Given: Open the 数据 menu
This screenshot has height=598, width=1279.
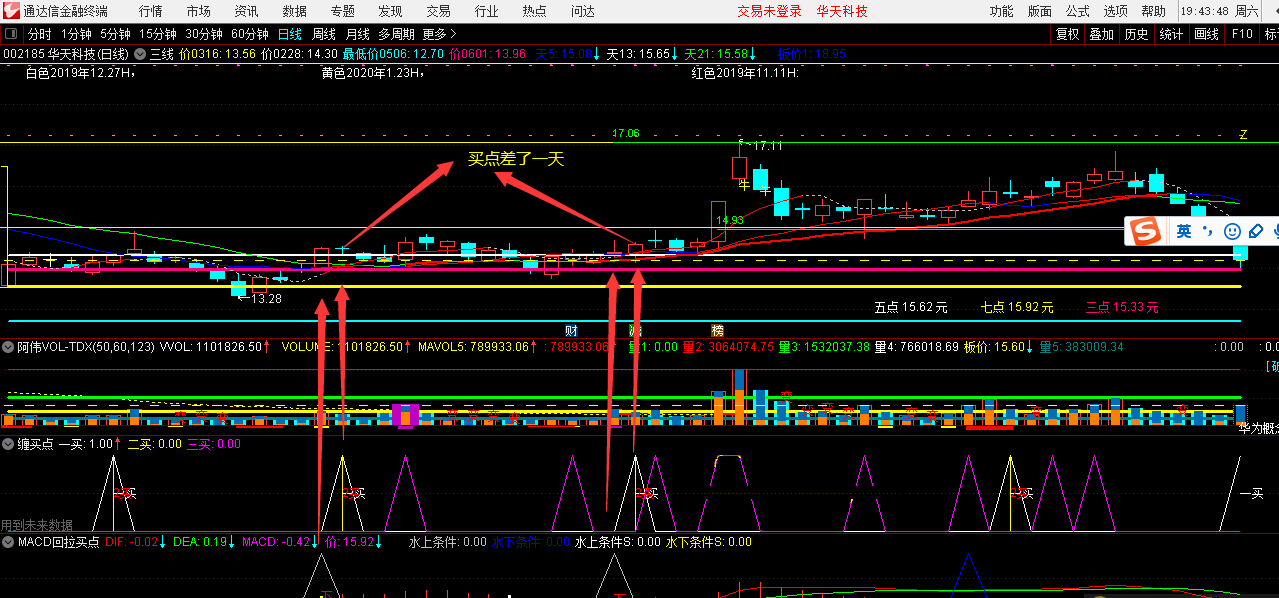Looking at the screenshot, I should coord(295,11).
